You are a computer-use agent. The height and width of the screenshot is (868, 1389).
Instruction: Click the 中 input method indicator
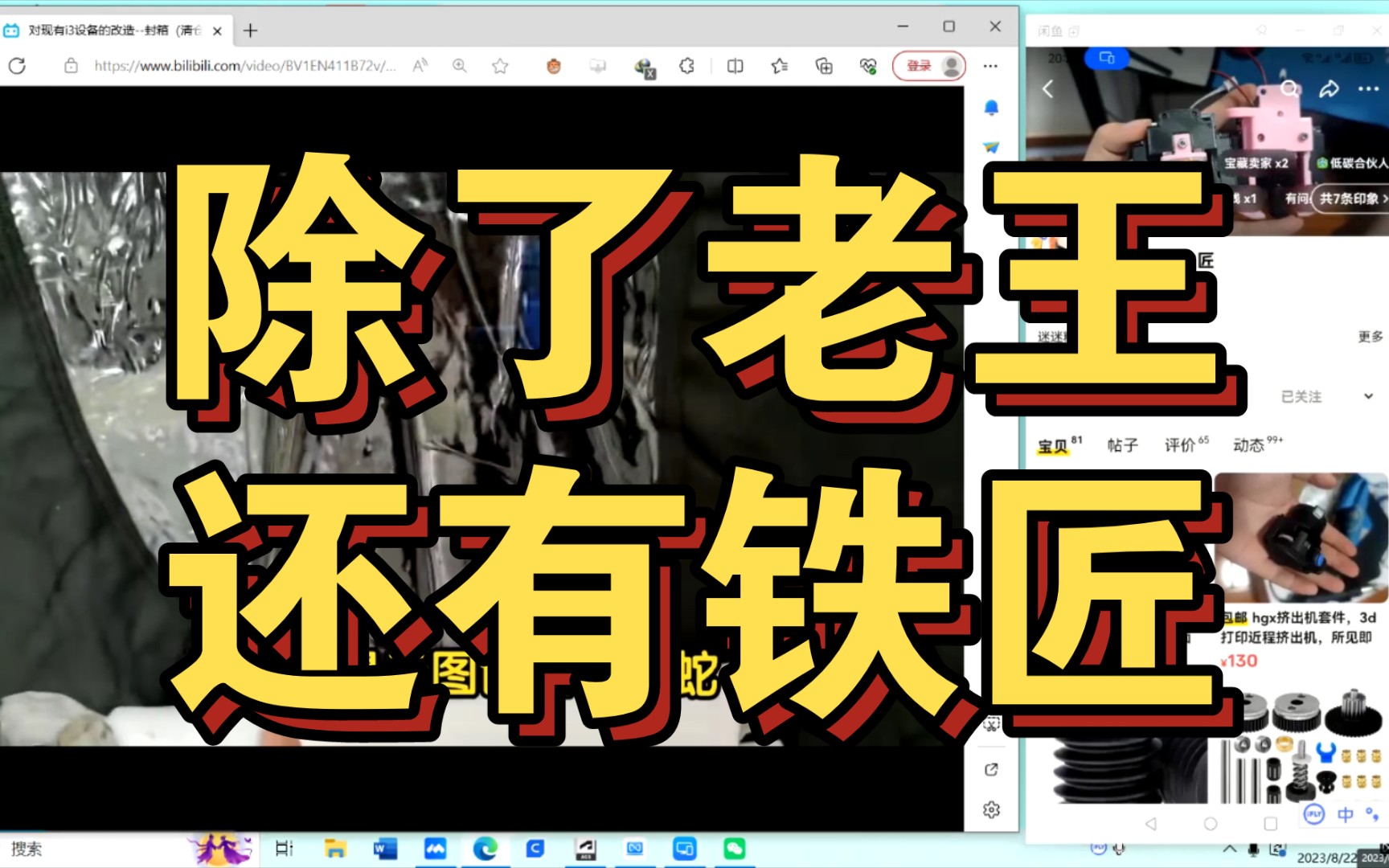point(1345,815)
